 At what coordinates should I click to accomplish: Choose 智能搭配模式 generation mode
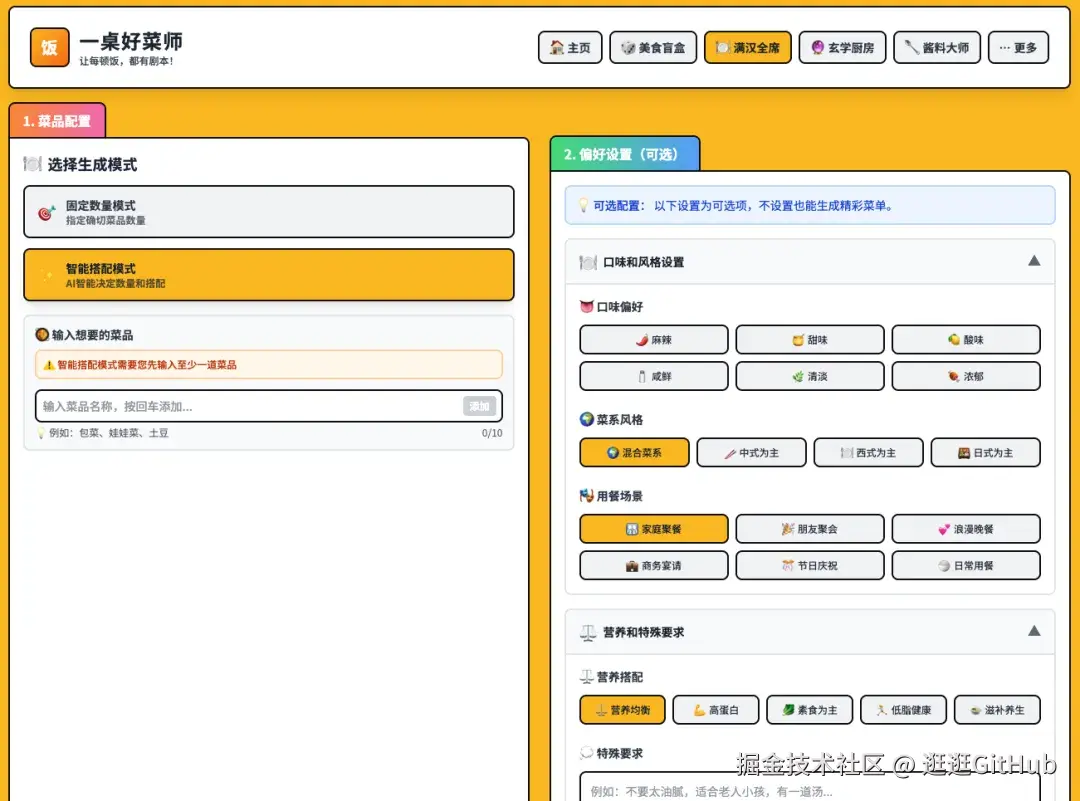pos(269,275)
